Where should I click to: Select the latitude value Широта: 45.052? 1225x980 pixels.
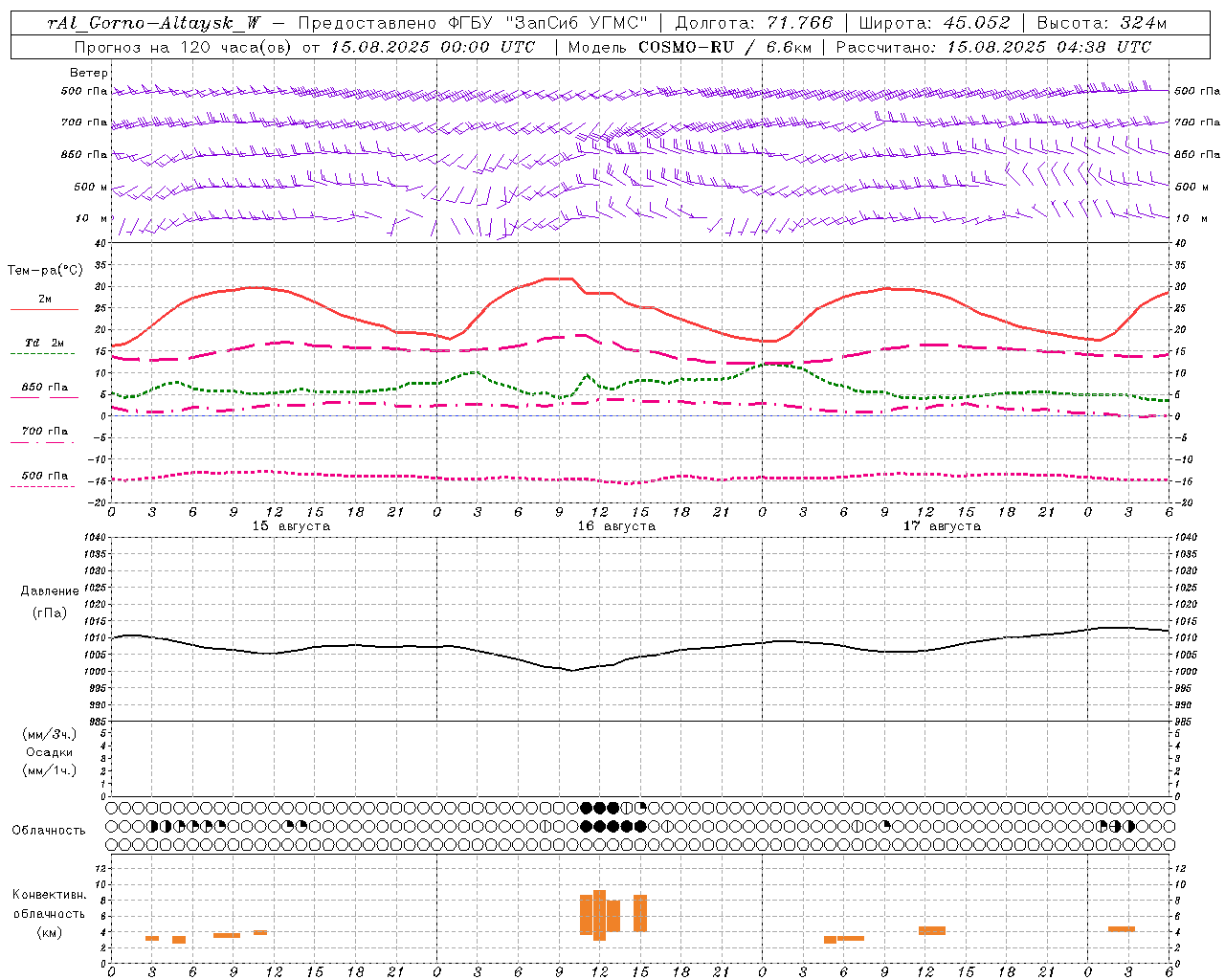pyautogui.click(x=934, y=23)
